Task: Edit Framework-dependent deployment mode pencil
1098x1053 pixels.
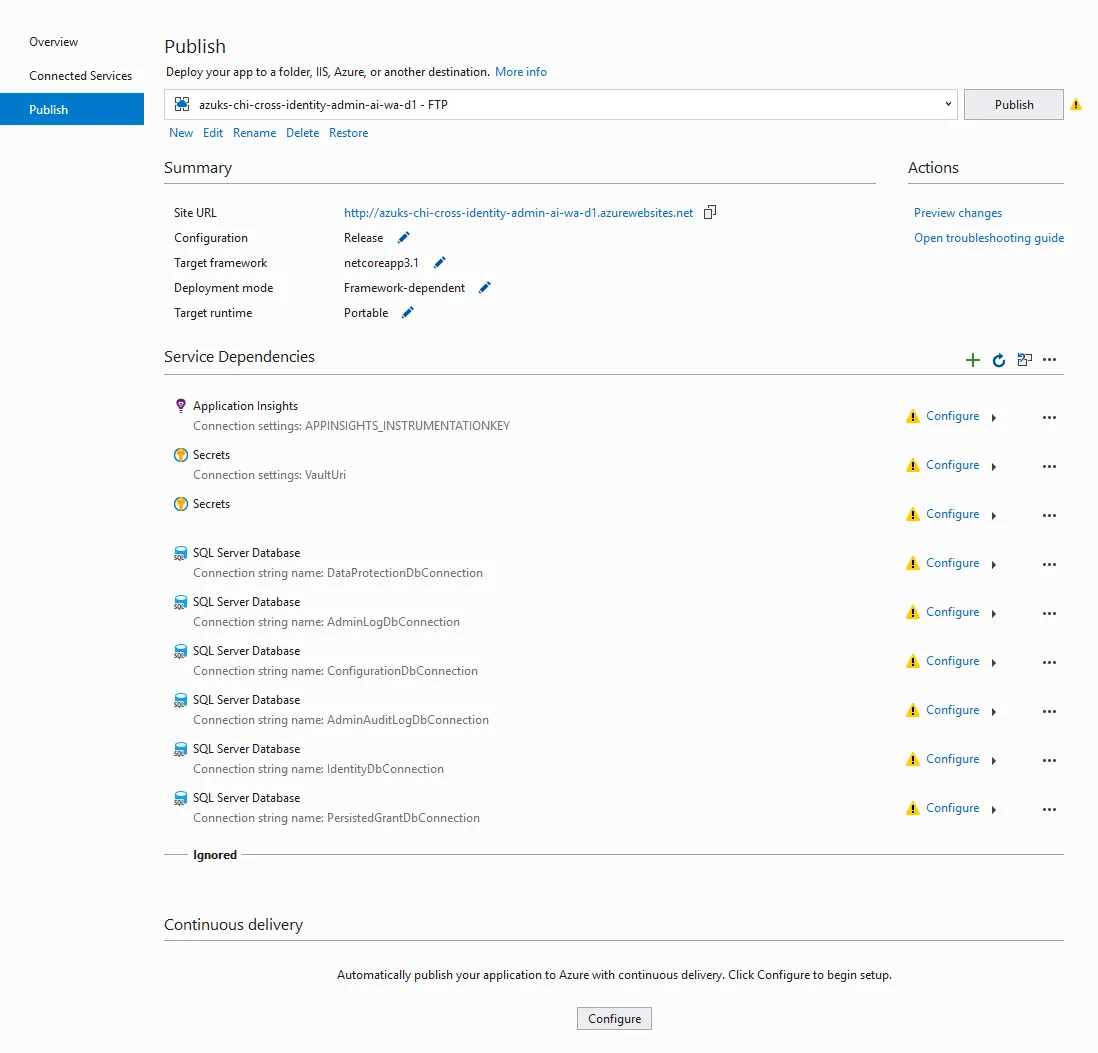Action: point(485,288)
